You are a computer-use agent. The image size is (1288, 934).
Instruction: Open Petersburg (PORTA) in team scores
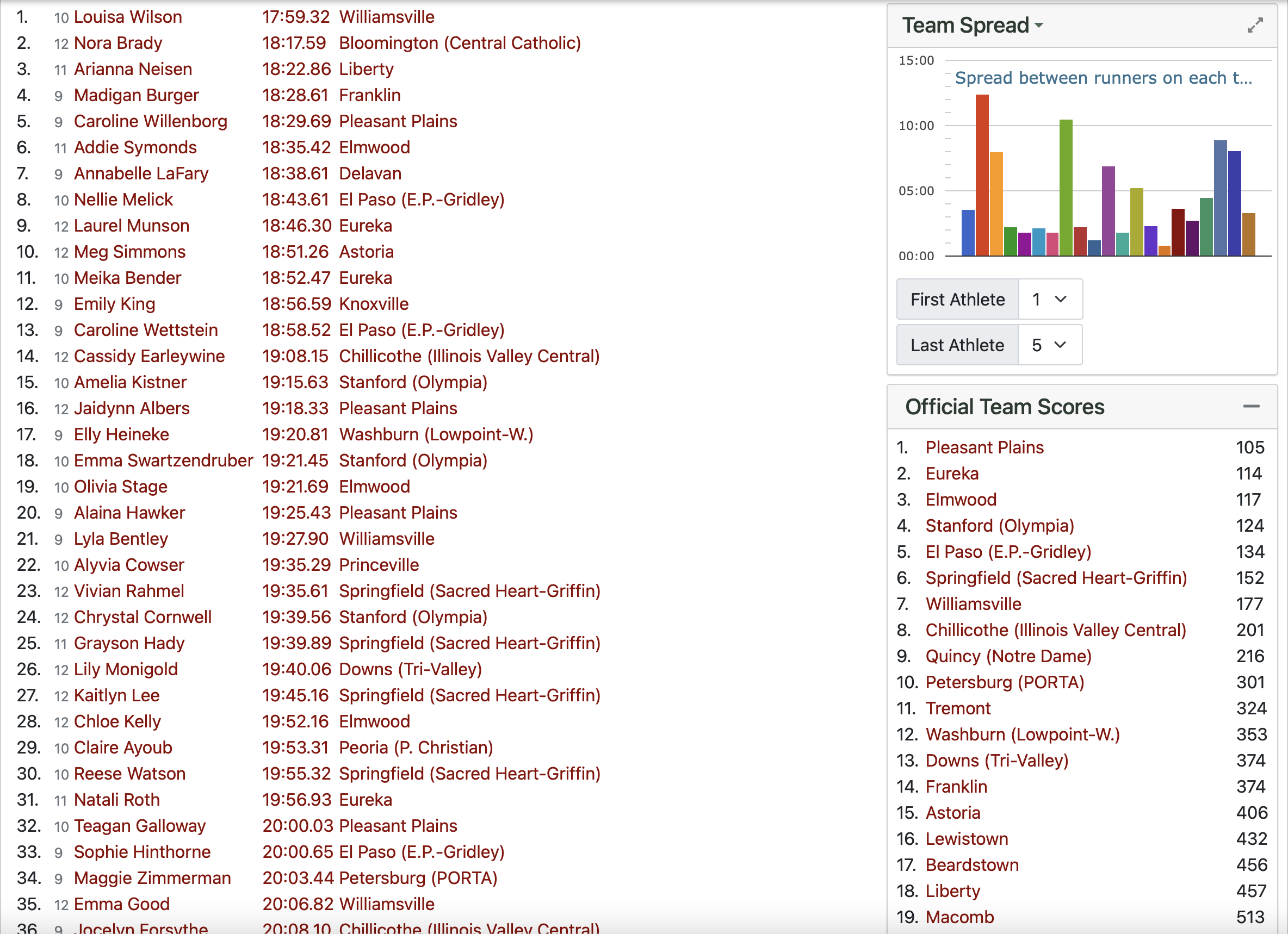1005,683
